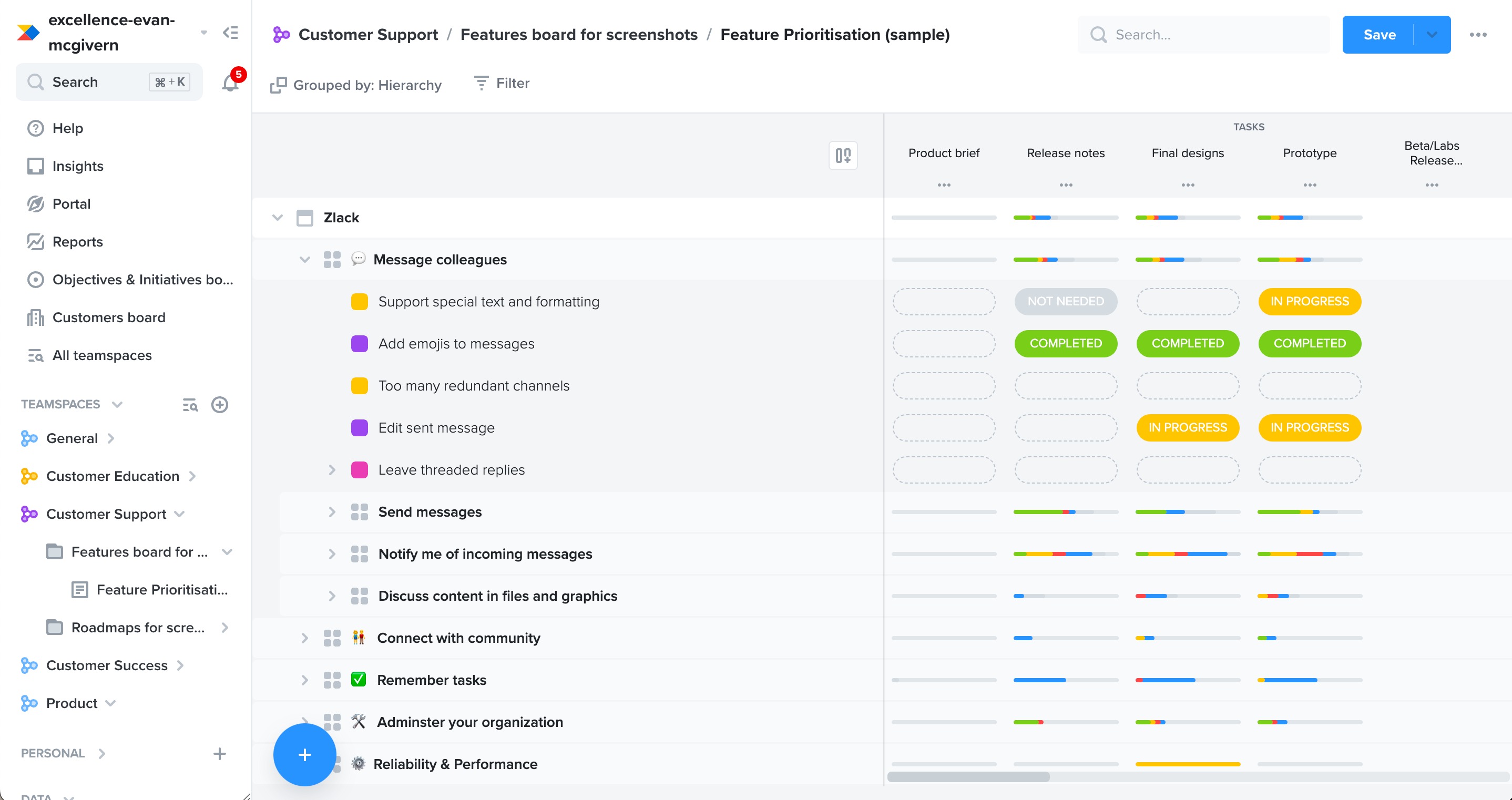
Task: Collapse the sidebar with the arrow icon
Action: coord(231,32)
